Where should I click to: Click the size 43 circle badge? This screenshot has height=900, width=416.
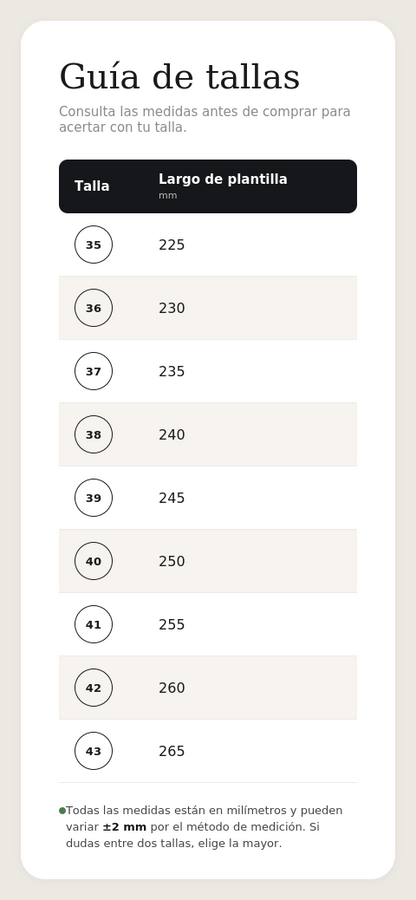coord(94,751)
